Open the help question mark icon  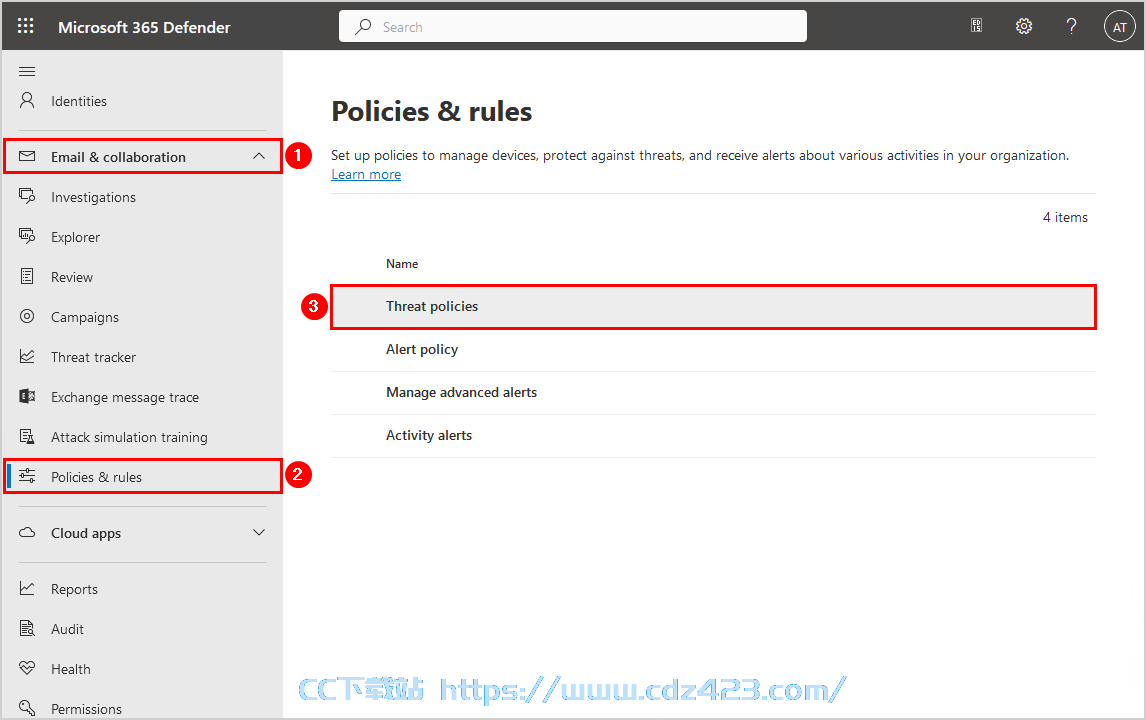tap(1071, 26)
